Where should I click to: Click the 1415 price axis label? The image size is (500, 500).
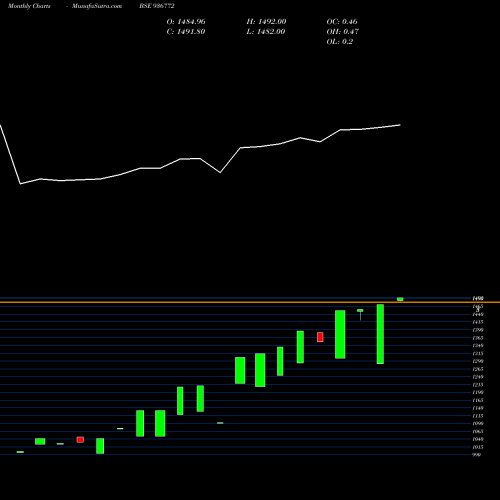(478, 322)
